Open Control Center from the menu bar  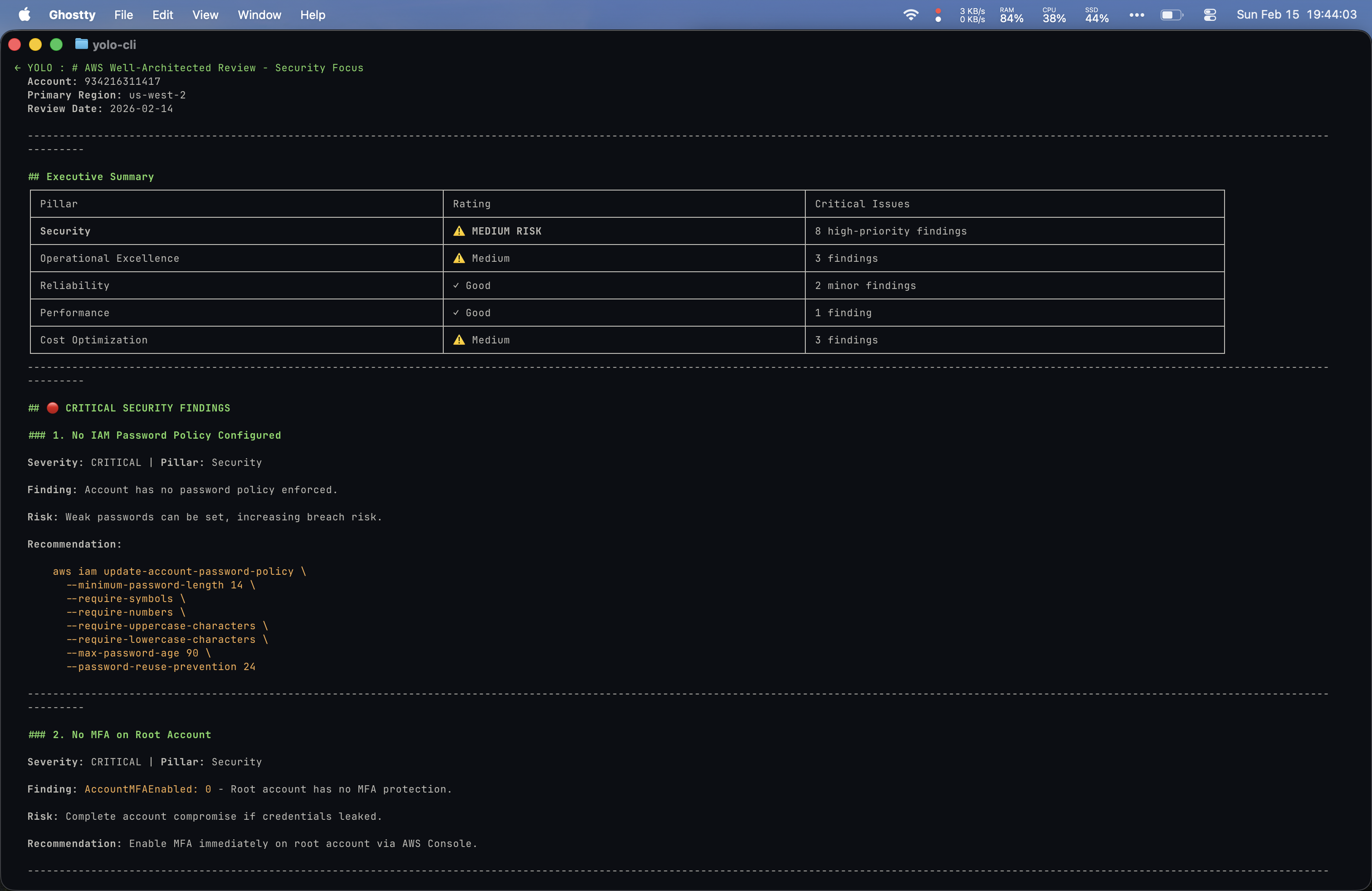click(x=1210, y=15)
